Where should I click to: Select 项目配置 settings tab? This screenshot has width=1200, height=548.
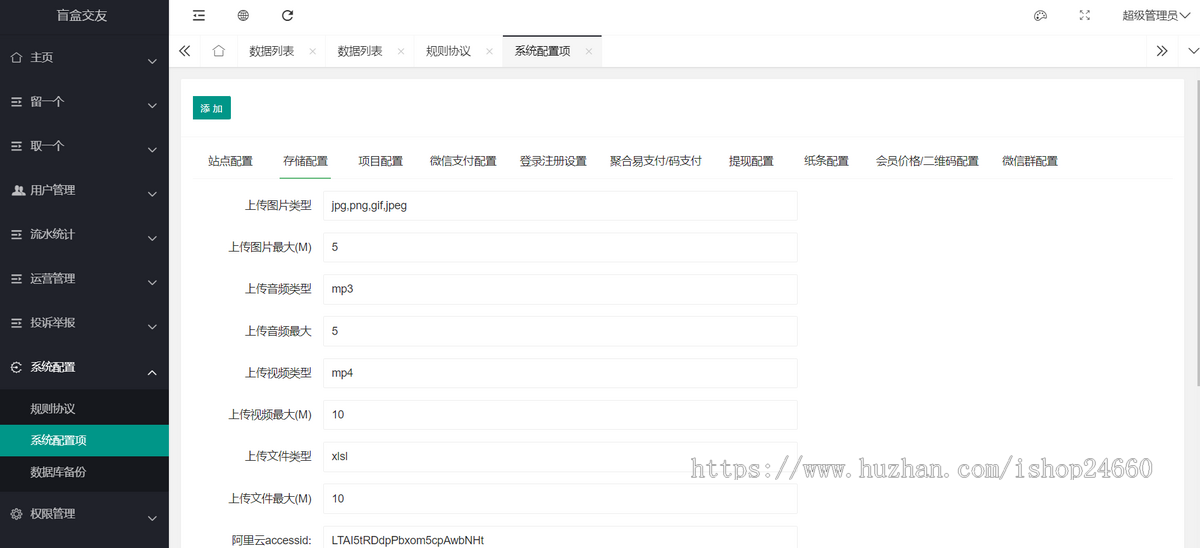click(380, 161)
